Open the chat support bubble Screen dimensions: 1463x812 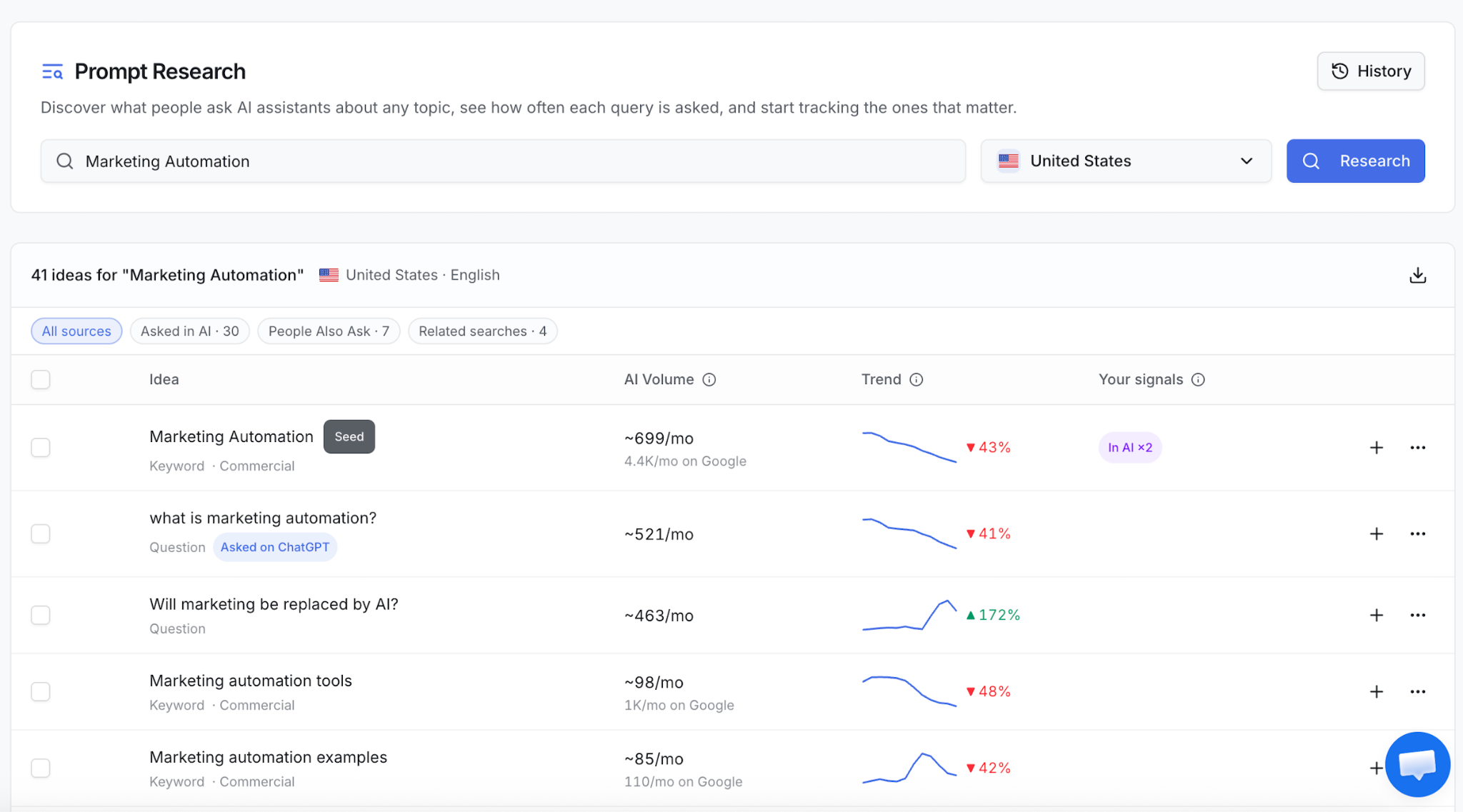click(1417, 764)
